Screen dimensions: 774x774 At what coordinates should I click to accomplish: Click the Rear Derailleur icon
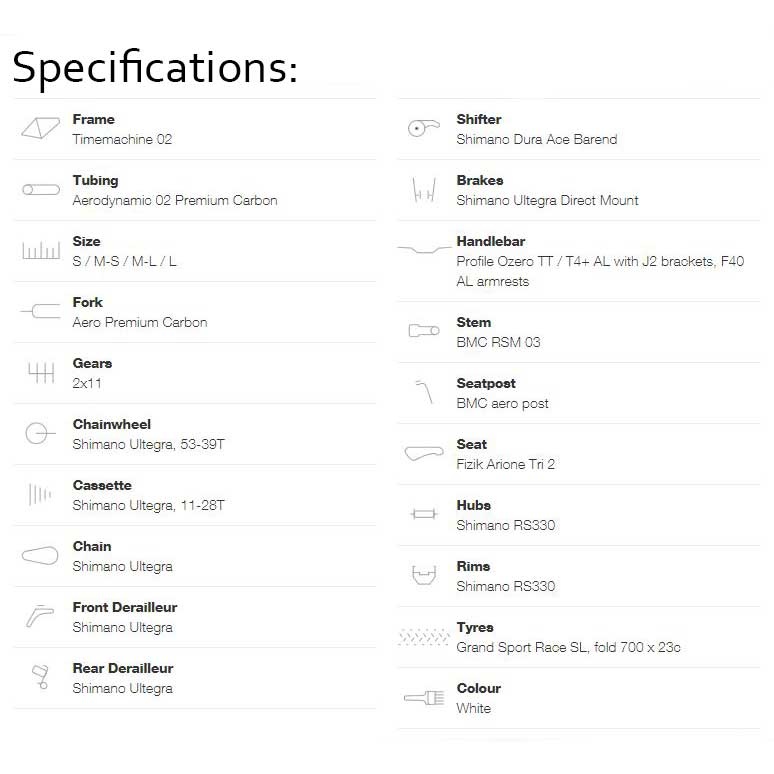tap(40, 677)
